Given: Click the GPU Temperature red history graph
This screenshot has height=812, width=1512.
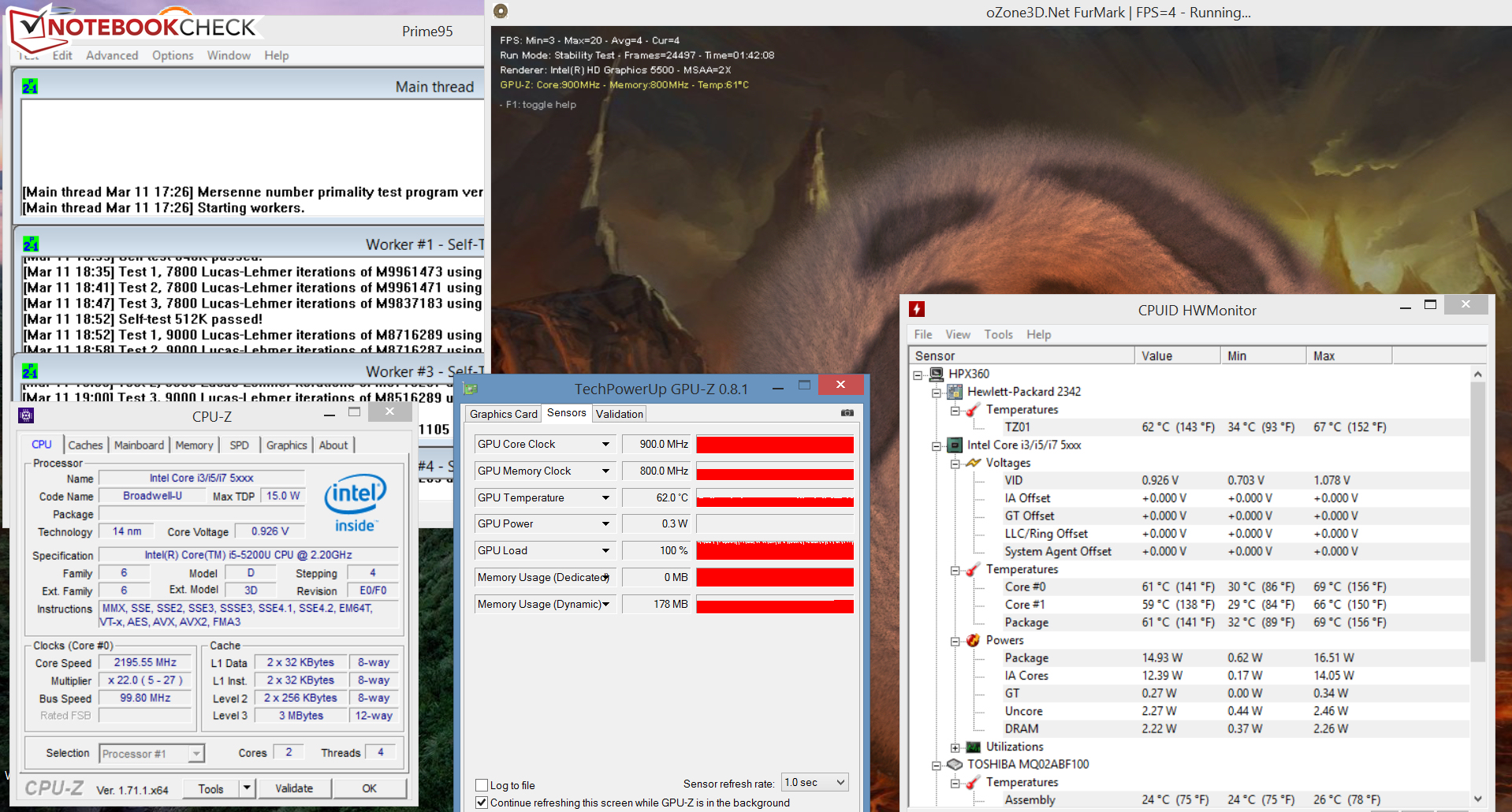Looking at the screenshot, I should click(x=775, y=498).
